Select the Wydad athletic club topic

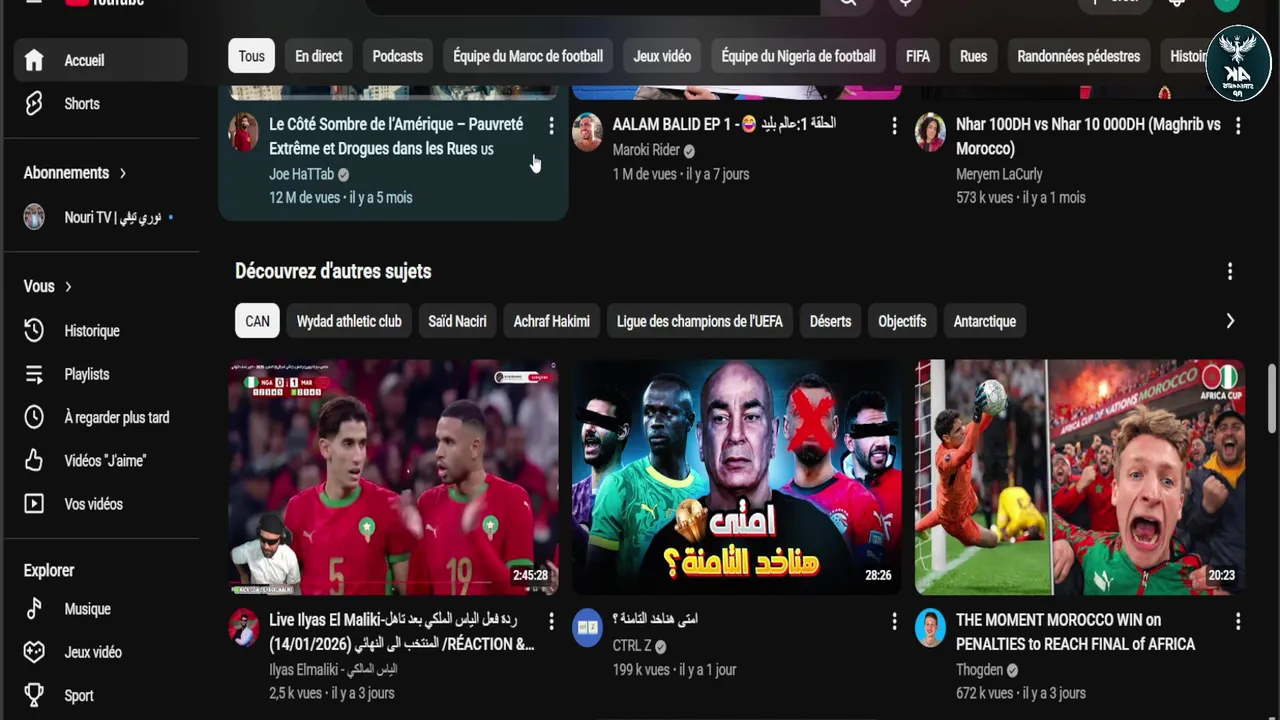click(349, 321)
